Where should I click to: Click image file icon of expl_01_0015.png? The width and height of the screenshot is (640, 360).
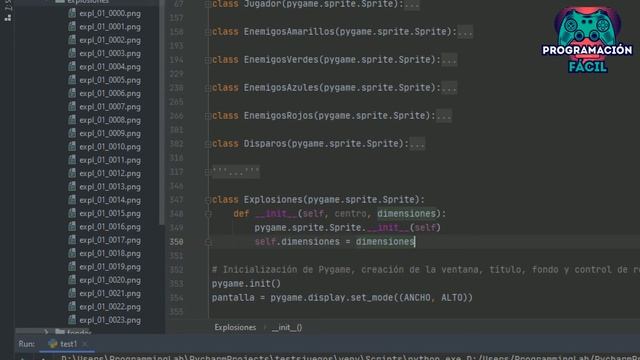point(72,213)
